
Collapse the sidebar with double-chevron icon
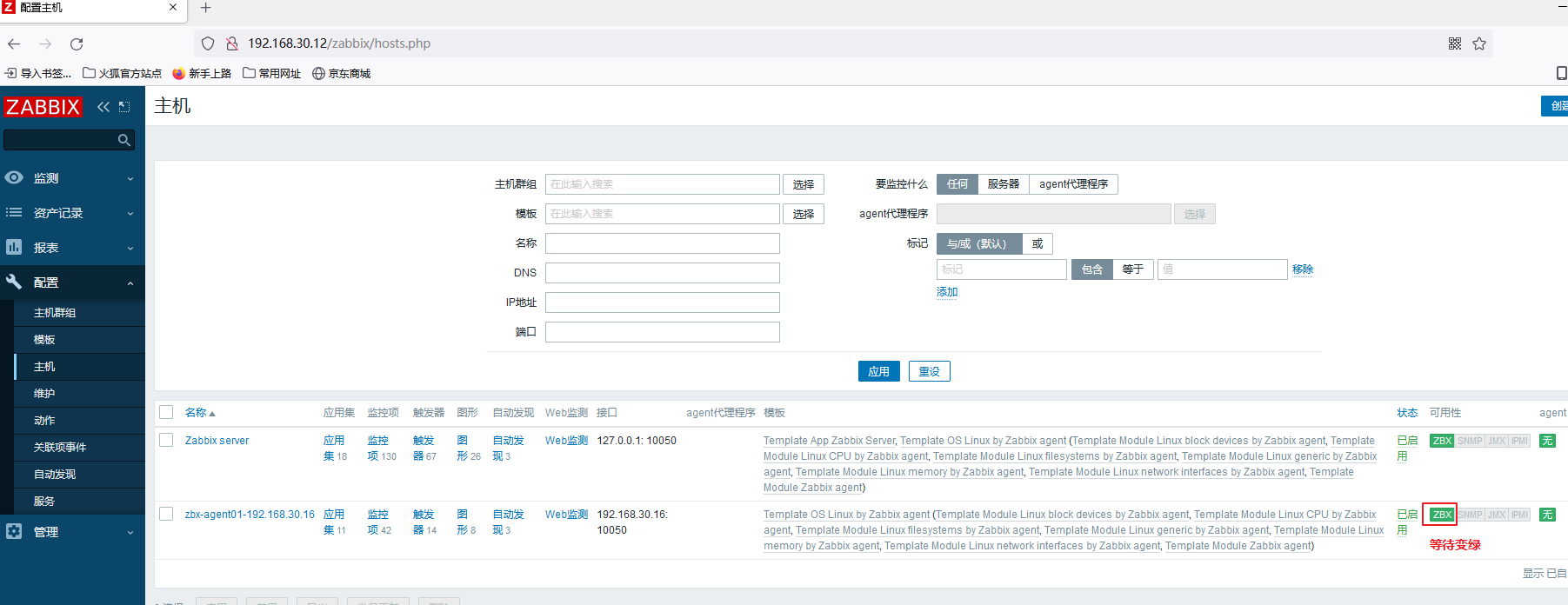pyautogui.click(x=103, y=107)
